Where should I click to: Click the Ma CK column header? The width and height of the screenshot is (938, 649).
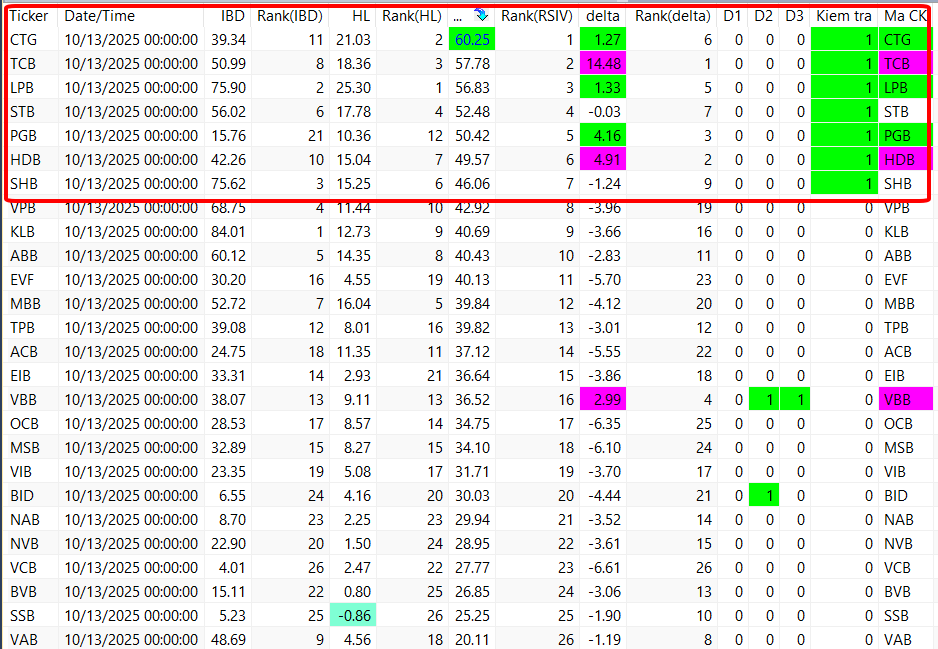point(904,16)
